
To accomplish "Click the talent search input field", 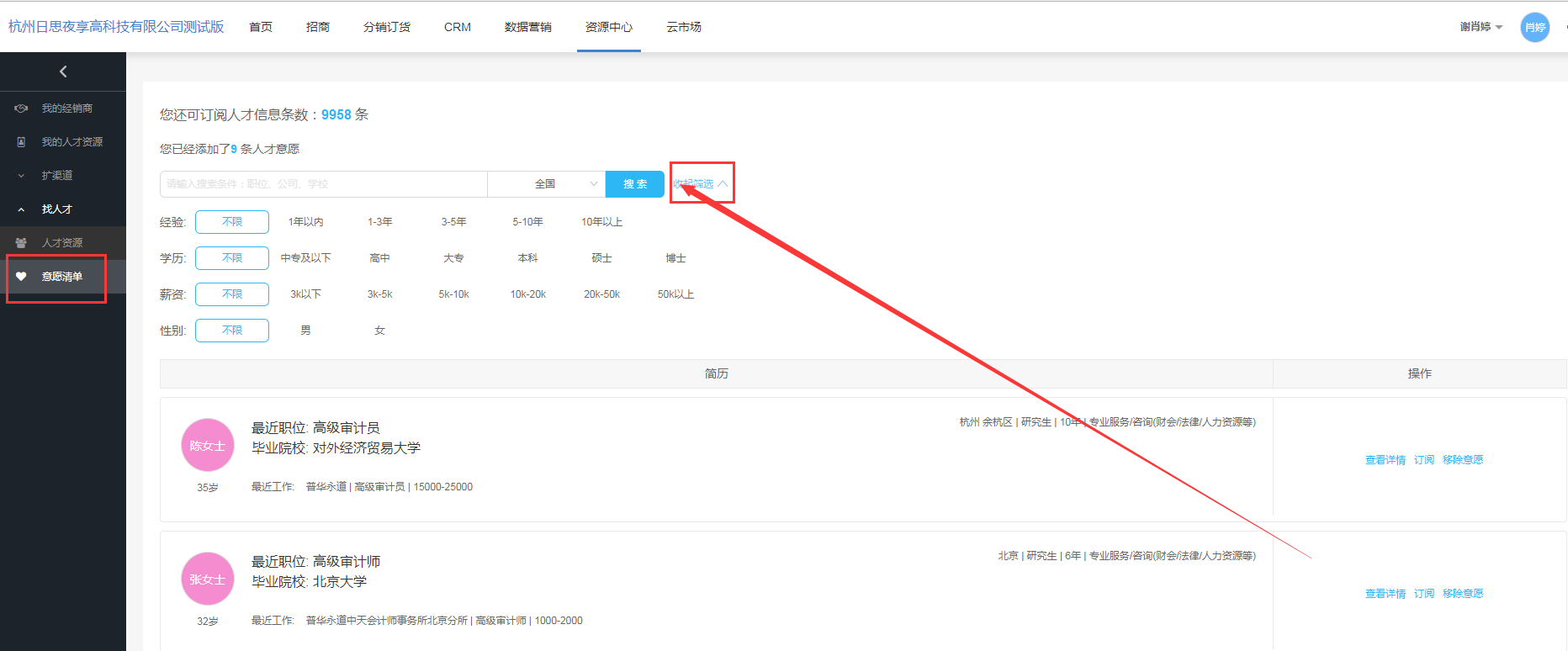I will click(323, 184).
